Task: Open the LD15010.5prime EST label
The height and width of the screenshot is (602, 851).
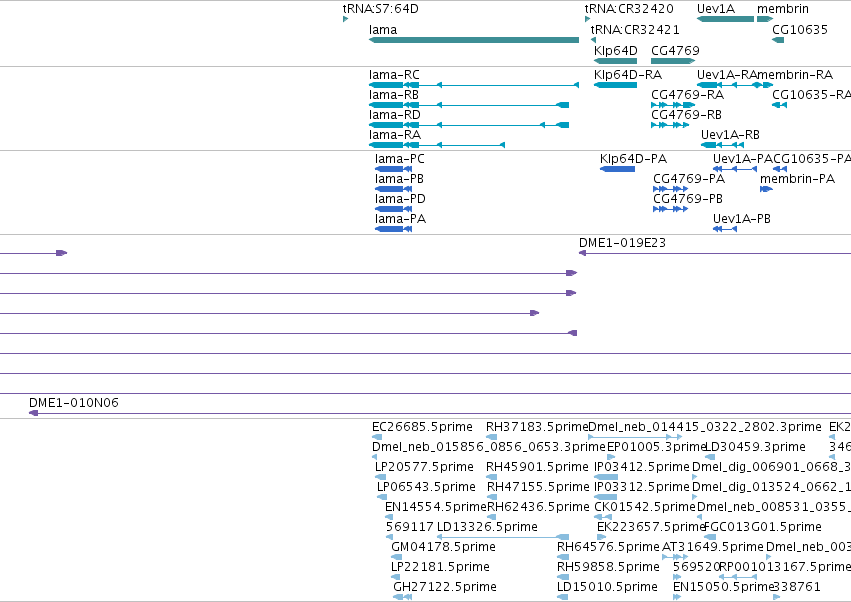Action: tap(607, 588)
